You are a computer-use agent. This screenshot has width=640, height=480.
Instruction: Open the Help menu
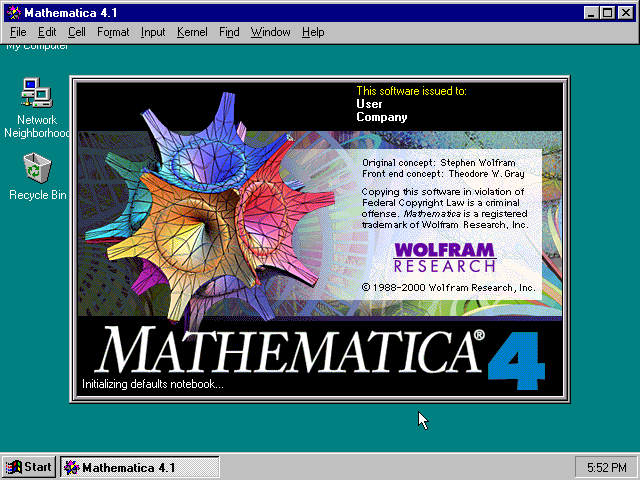click(313, 32)
